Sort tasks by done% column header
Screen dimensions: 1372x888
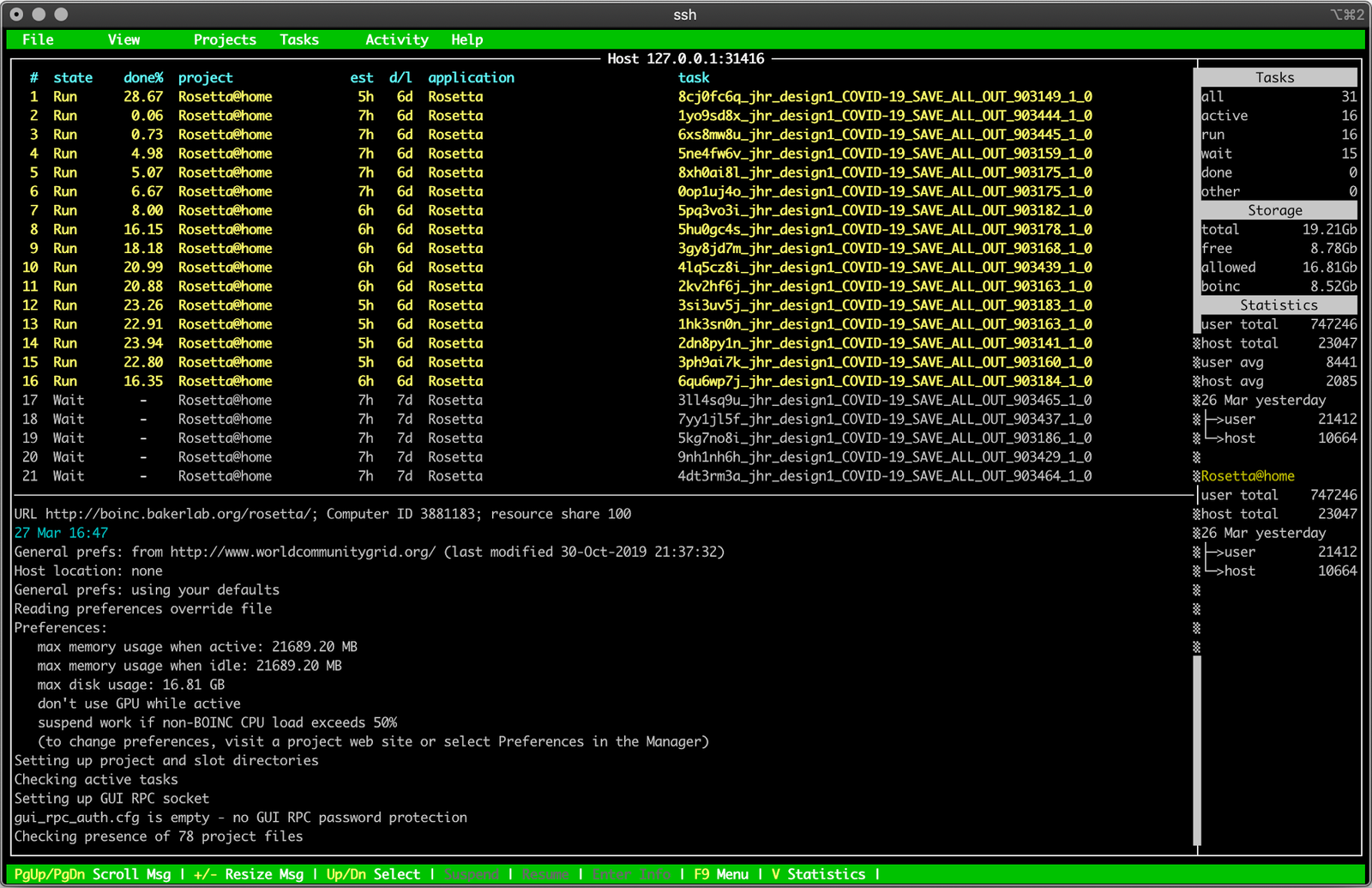[143, 77]
